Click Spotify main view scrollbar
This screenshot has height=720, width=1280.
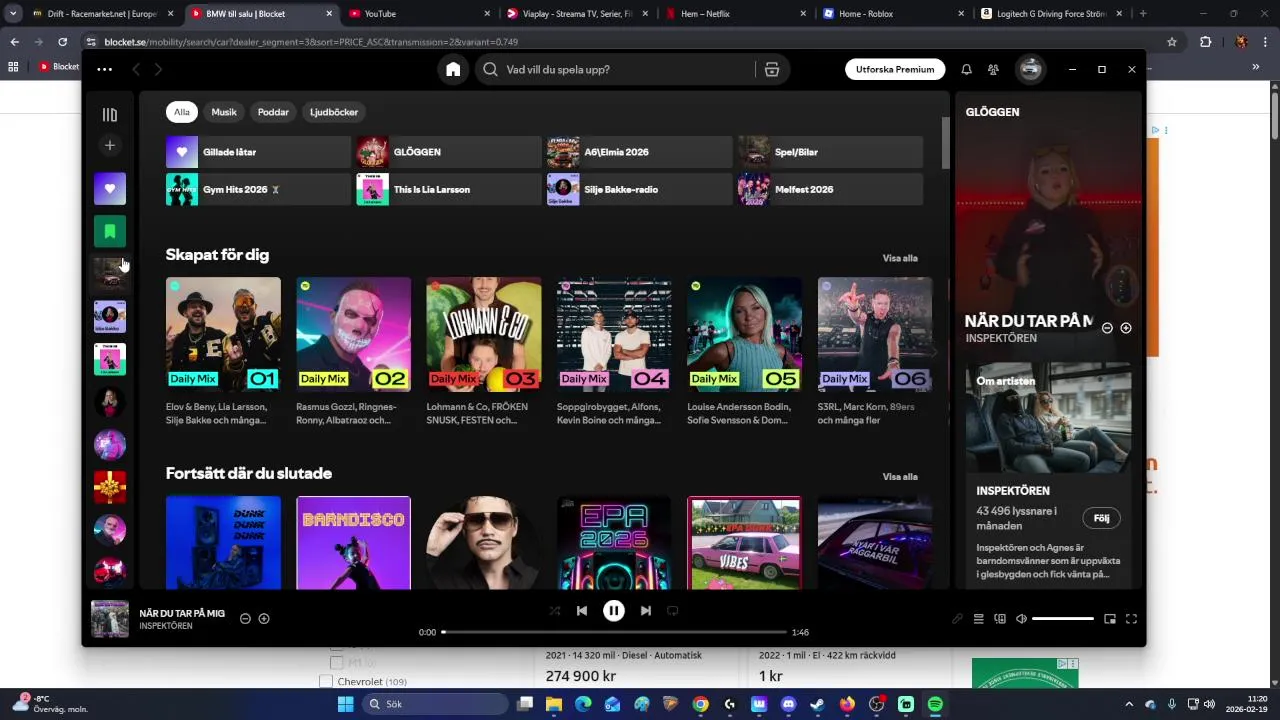pyautogui.click(x=945, y=143)
